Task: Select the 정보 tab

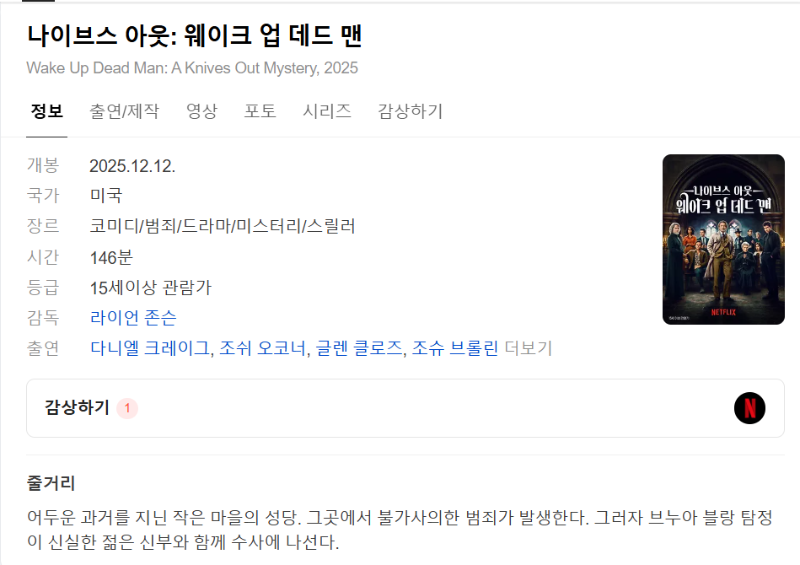Action: (47, 111)
